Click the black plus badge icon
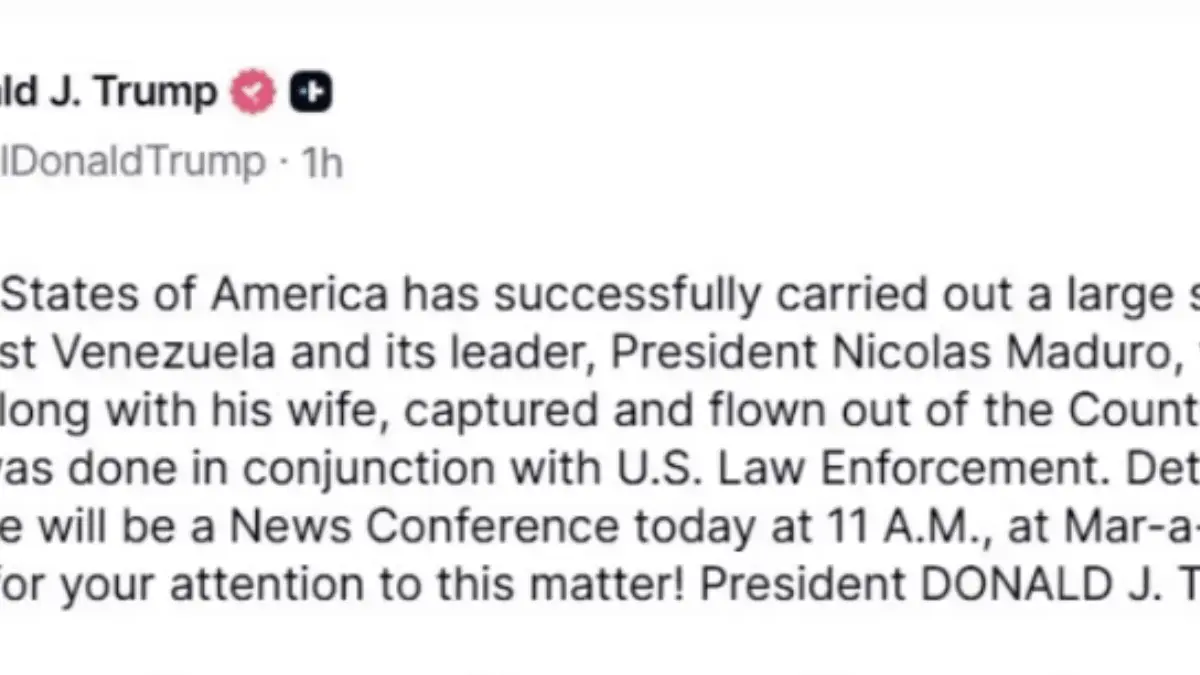1200x675 pixels. point(310,93)
